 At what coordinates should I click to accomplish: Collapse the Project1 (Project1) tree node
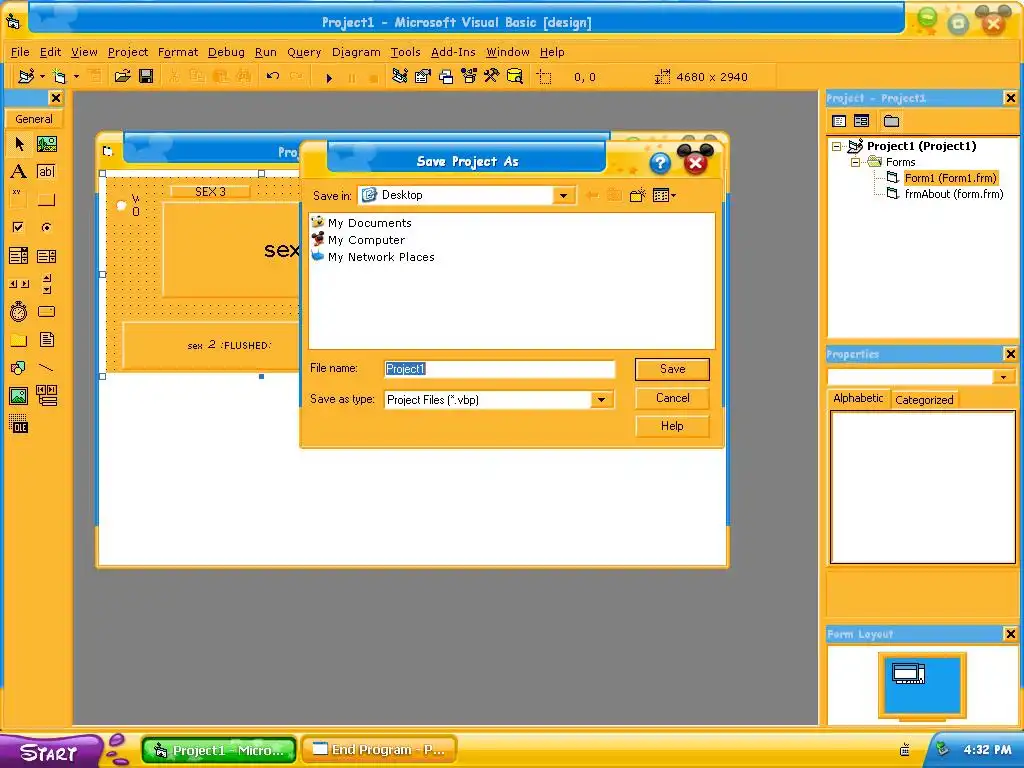tap(837, 146)
